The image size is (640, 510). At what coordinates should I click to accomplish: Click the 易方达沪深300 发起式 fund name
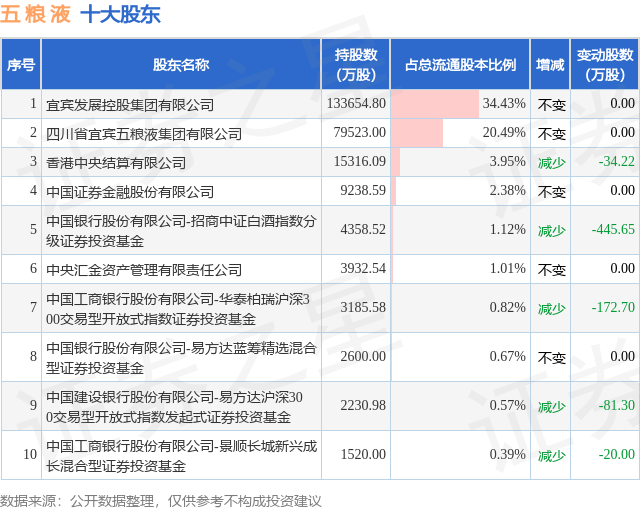pos(174,407)
